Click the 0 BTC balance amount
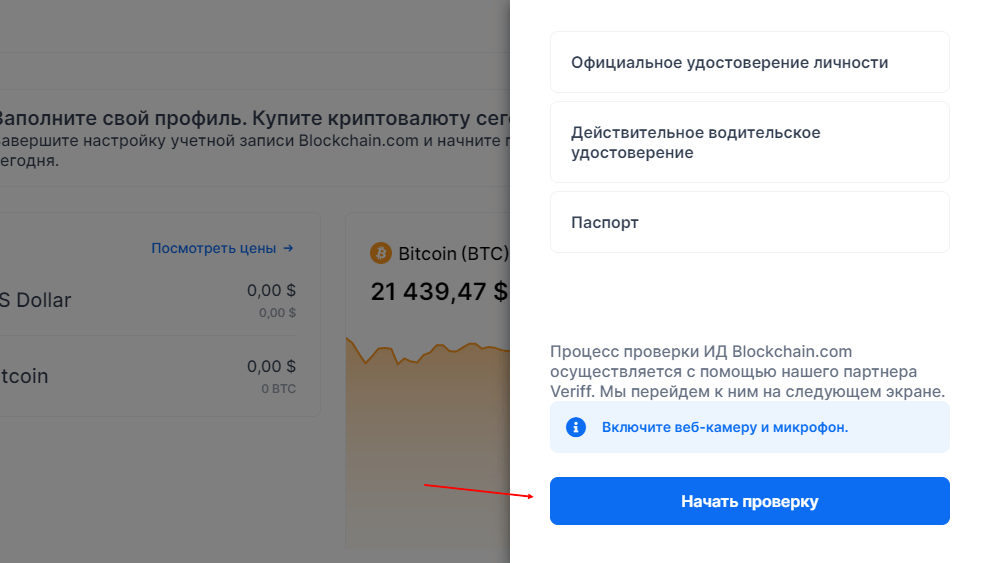Viewport: 981px width, 563px height. [278, 388]
